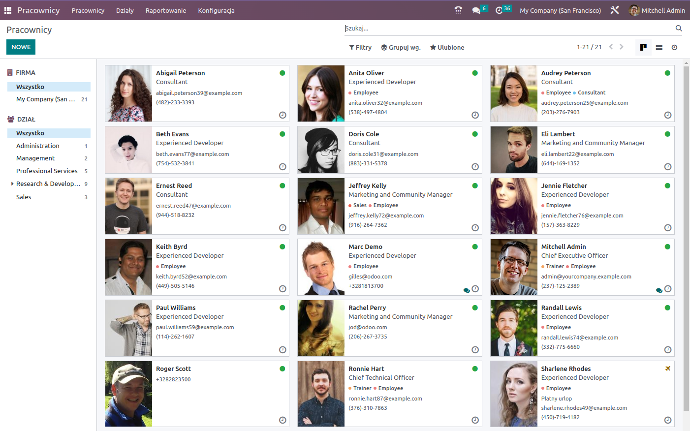Open the Działy menu
This screenshot has width=690, height=431.
[125, 10]
